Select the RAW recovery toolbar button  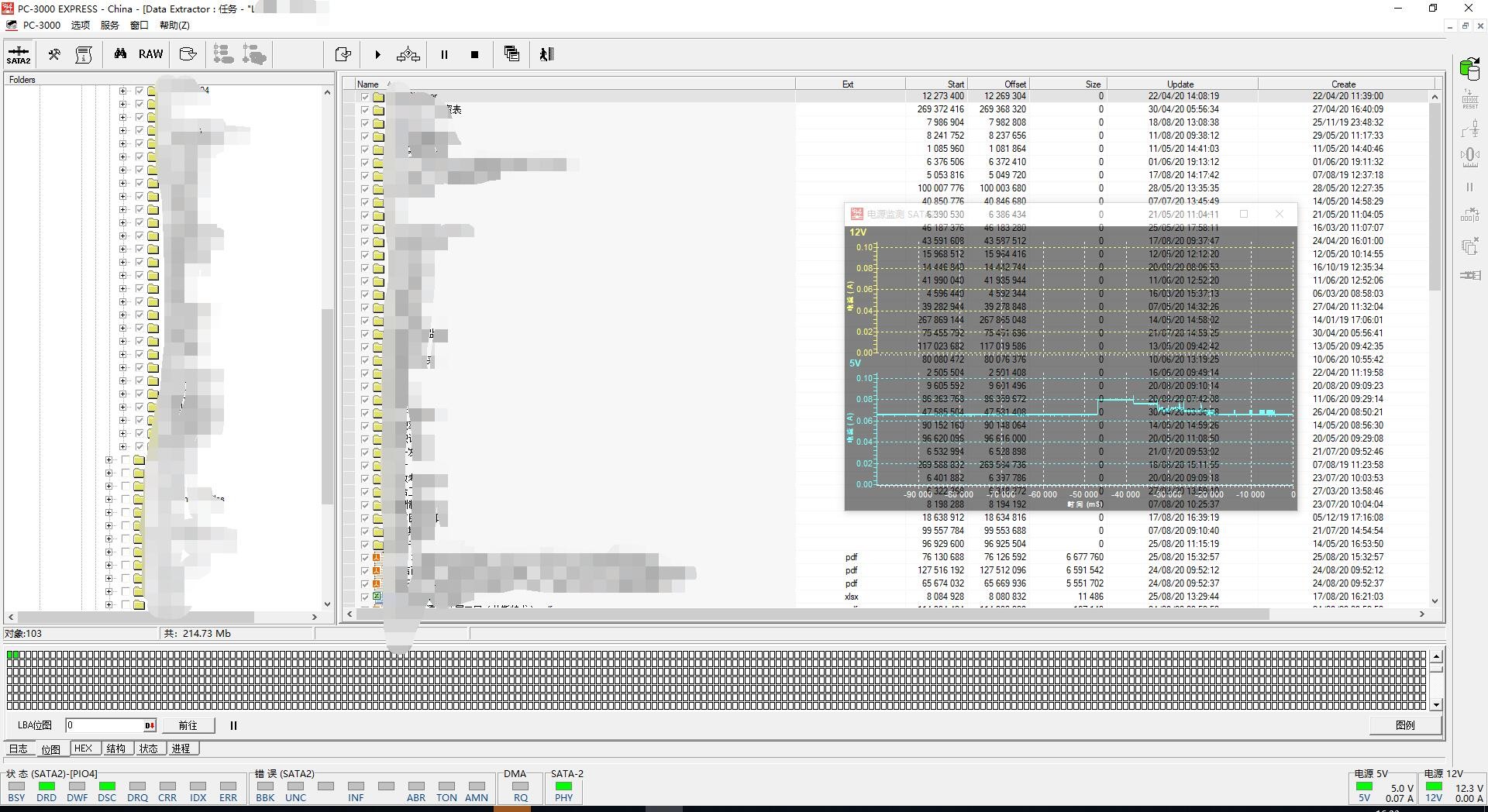150,54
